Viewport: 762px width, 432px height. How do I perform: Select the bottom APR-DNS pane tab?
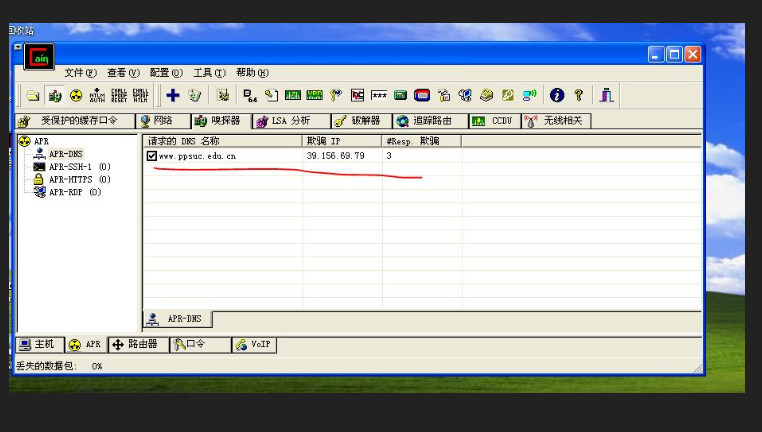click(178, 319)
